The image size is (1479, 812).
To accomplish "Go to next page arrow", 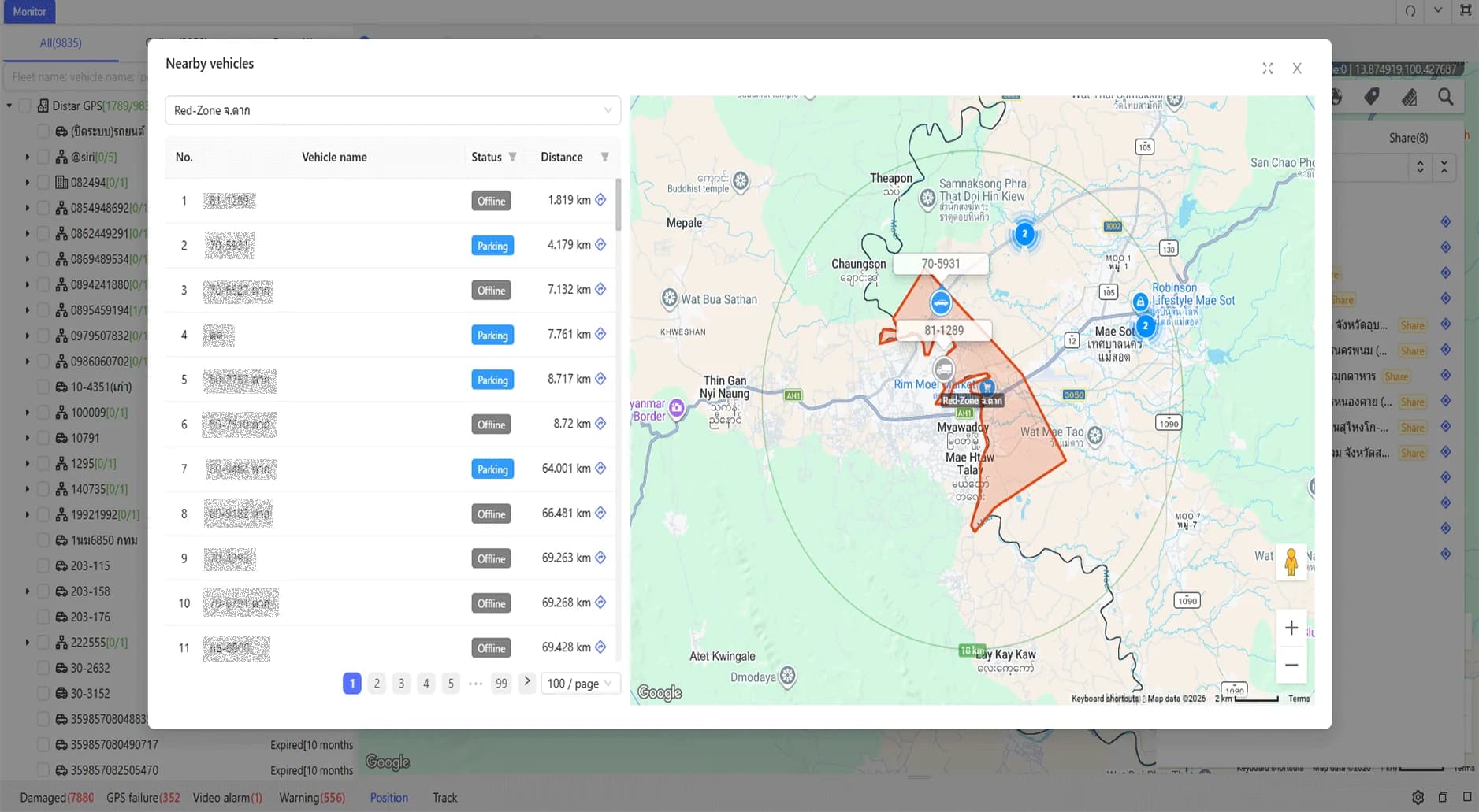I will pos(527,682).
